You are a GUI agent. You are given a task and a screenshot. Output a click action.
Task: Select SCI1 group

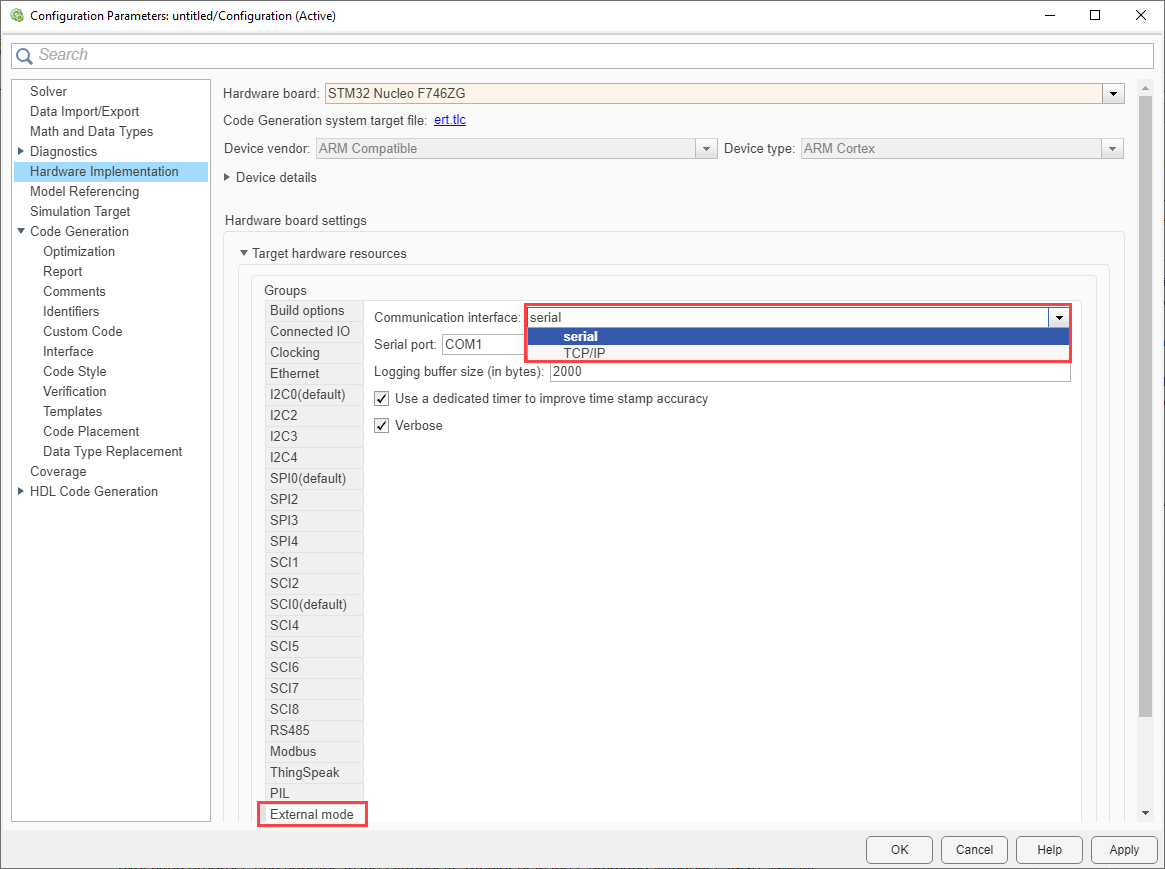tap(314, 562)
